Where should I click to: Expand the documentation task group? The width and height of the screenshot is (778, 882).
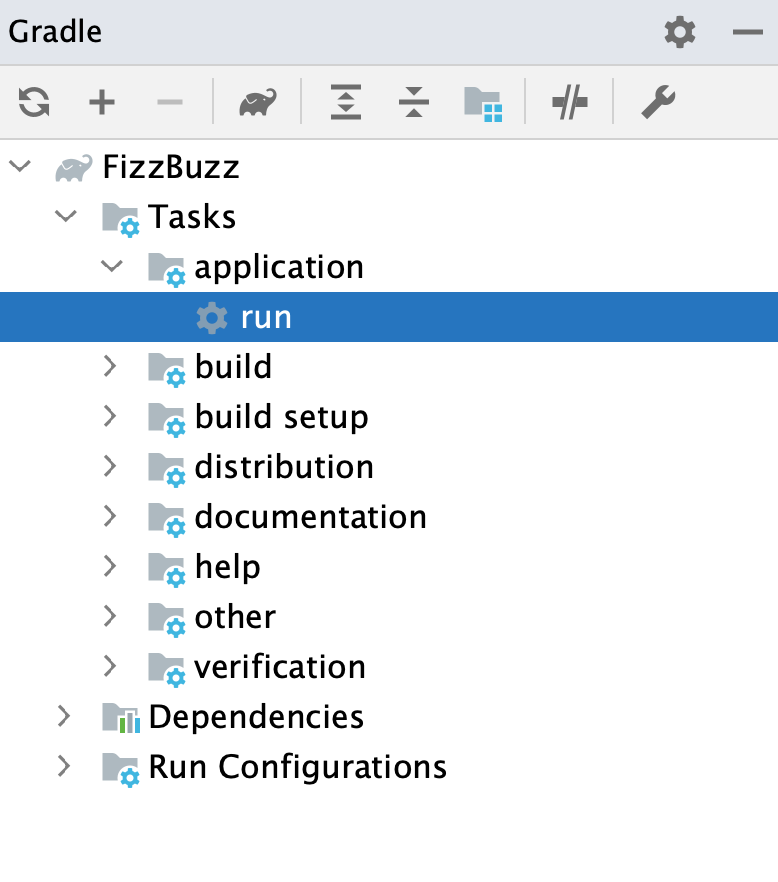pyautogui.click(x=110, y=516)
